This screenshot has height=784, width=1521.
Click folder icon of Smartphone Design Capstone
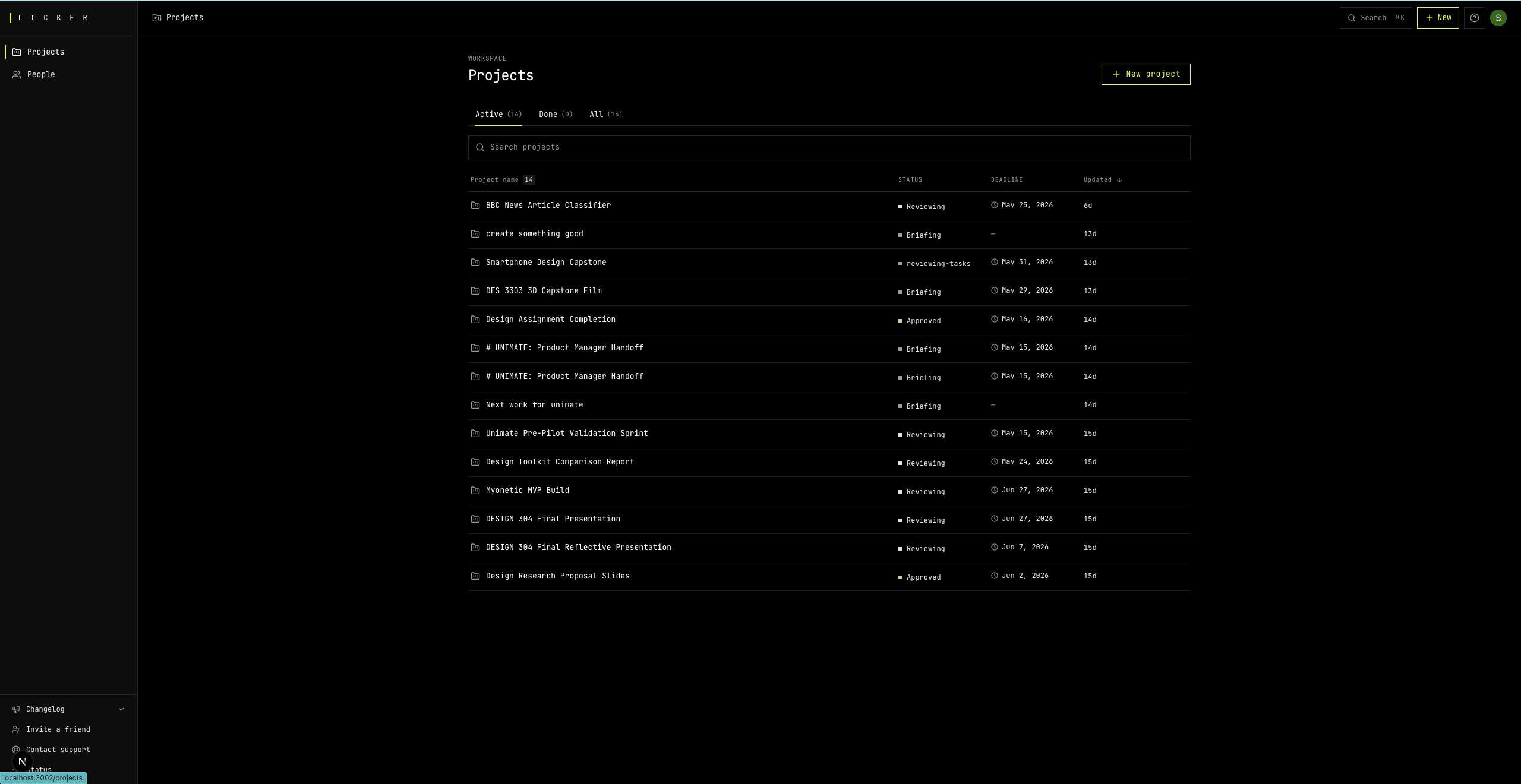tap(475, 263)
